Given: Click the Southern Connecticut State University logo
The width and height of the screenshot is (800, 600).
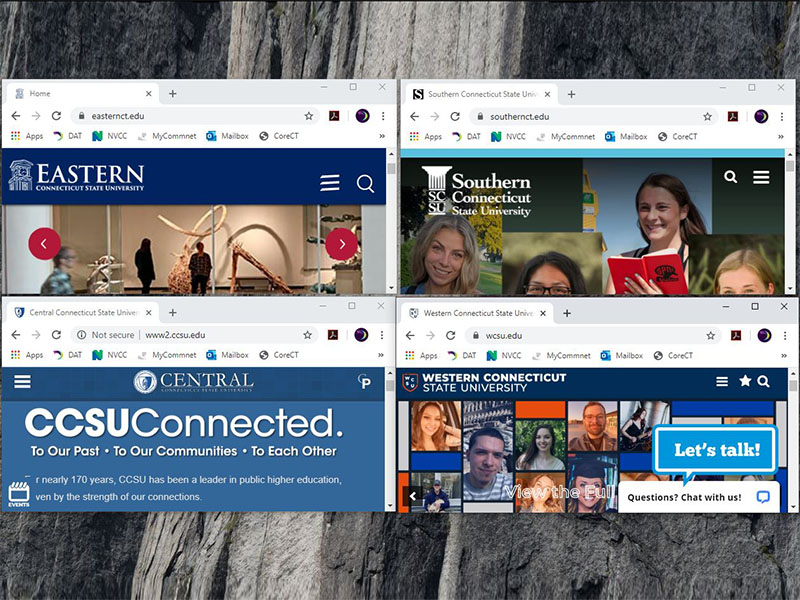Looking at the screenshot, I should 477,192.
